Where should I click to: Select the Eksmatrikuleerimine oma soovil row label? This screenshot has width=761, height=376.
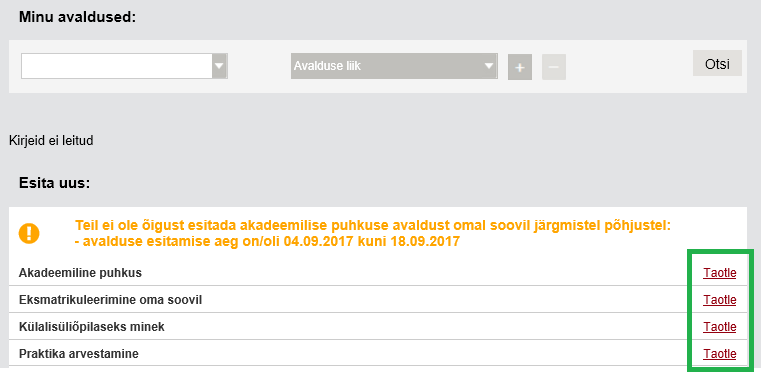tap(110, 300)
